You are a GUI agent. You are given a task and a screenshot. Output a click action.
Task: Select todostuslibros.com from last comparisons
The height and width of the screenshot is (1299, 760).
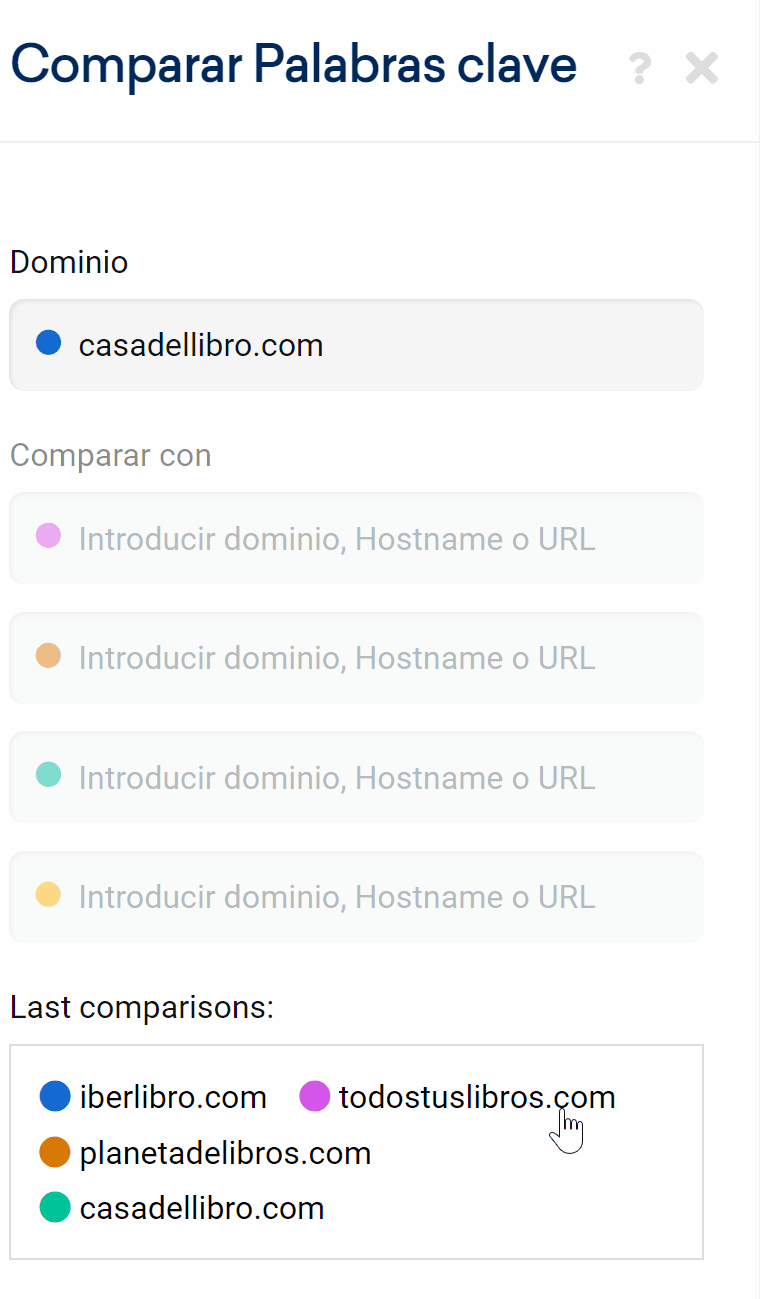476,1097
